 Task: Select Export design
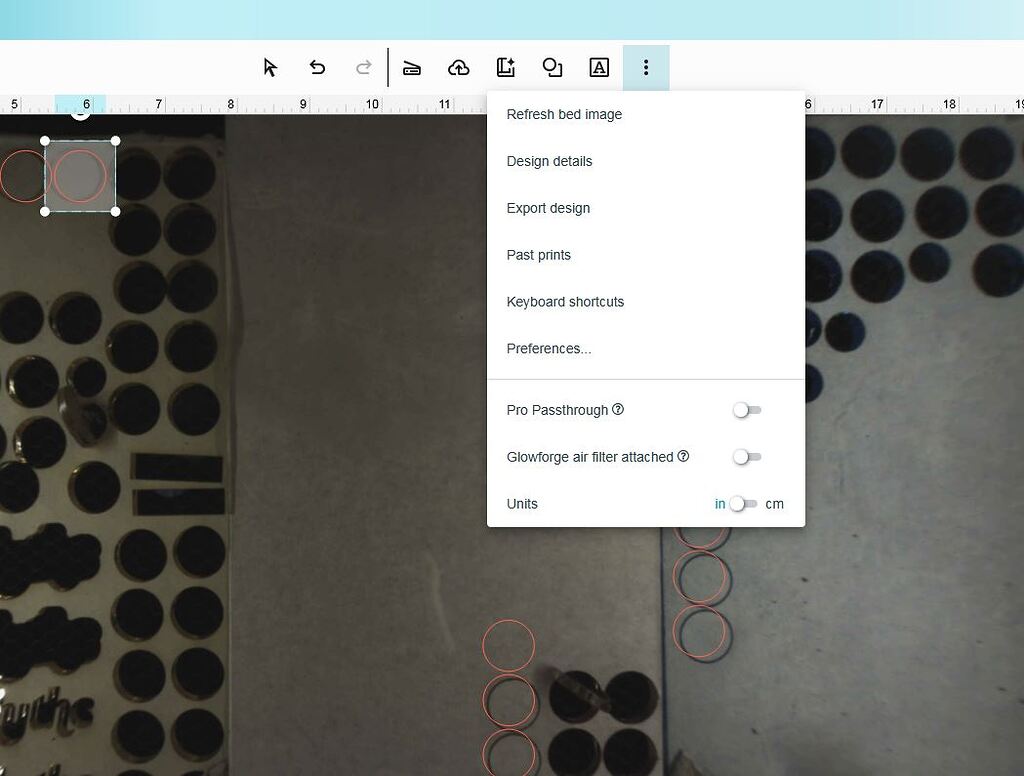click(548, 208)
